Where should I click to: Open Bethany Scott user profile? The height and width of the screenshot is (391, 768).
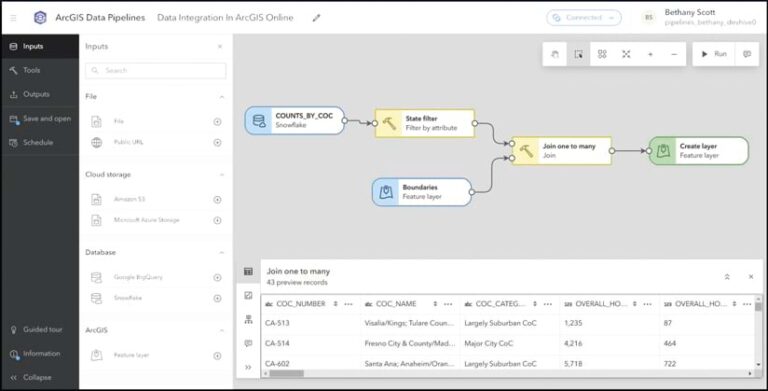coord(700,18)
